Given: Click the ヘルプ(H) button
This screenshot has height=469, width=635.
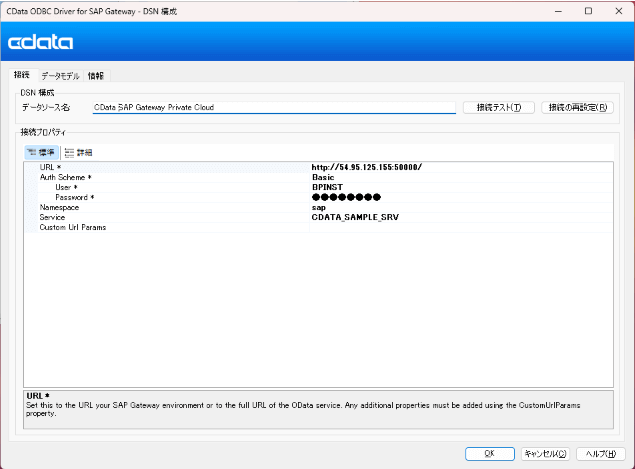Looking at the screenshot, I should coord(601,454).
